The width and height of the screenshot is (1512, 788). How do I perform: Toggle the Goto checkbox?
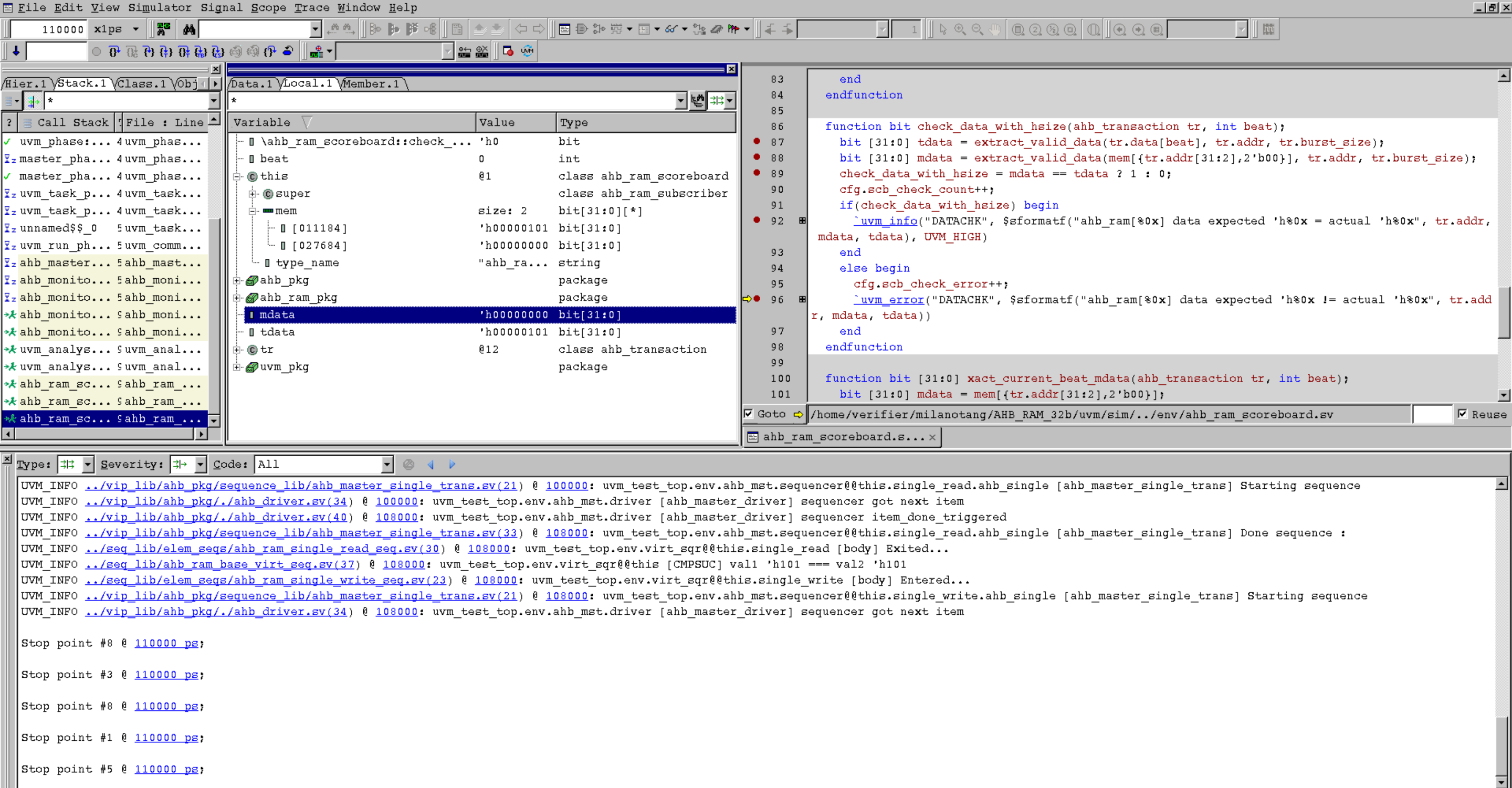tap(748, 414)
